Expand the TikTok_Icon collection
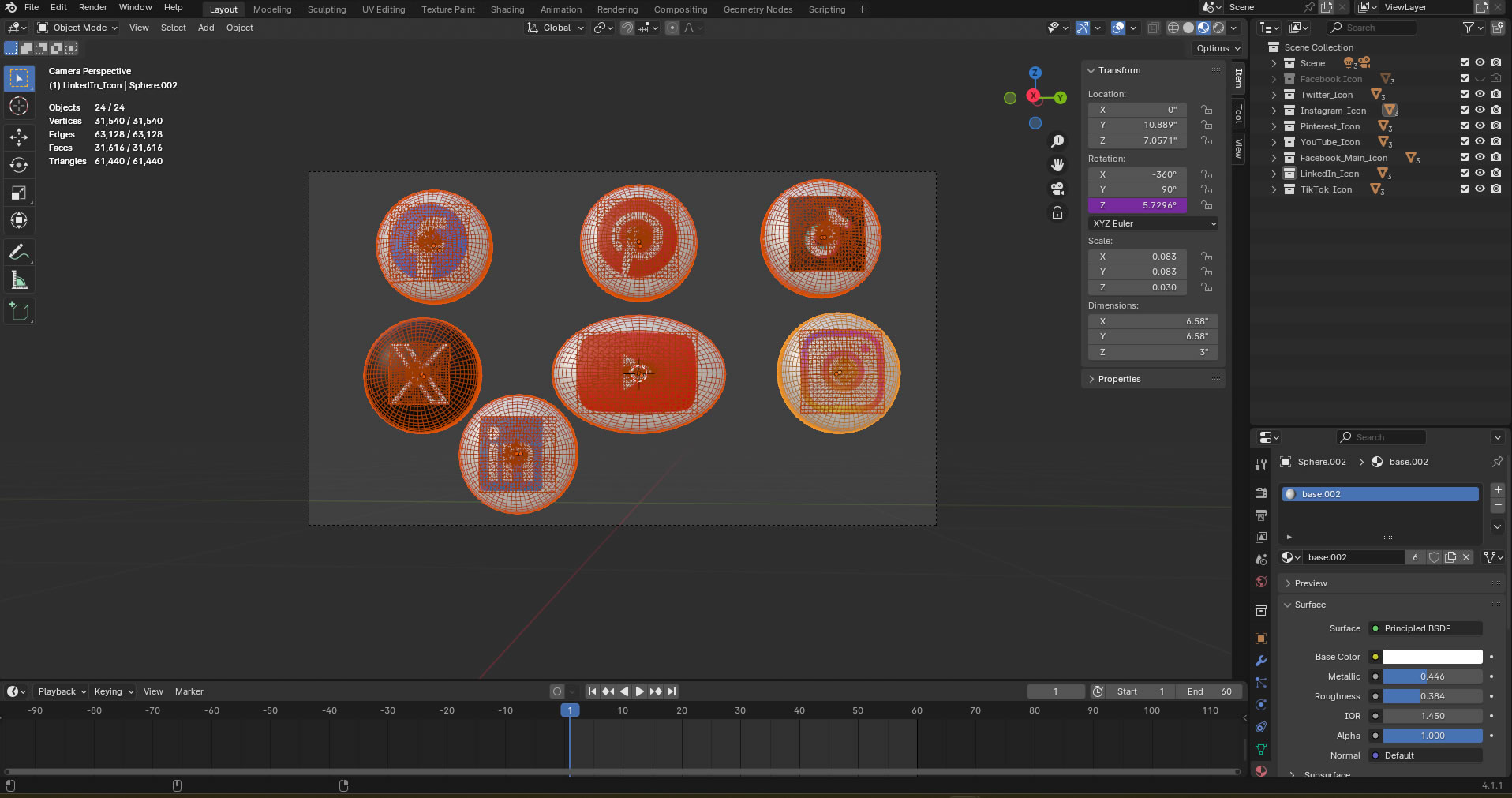This screenshot has width=1512, height=798. point(1274,189)
